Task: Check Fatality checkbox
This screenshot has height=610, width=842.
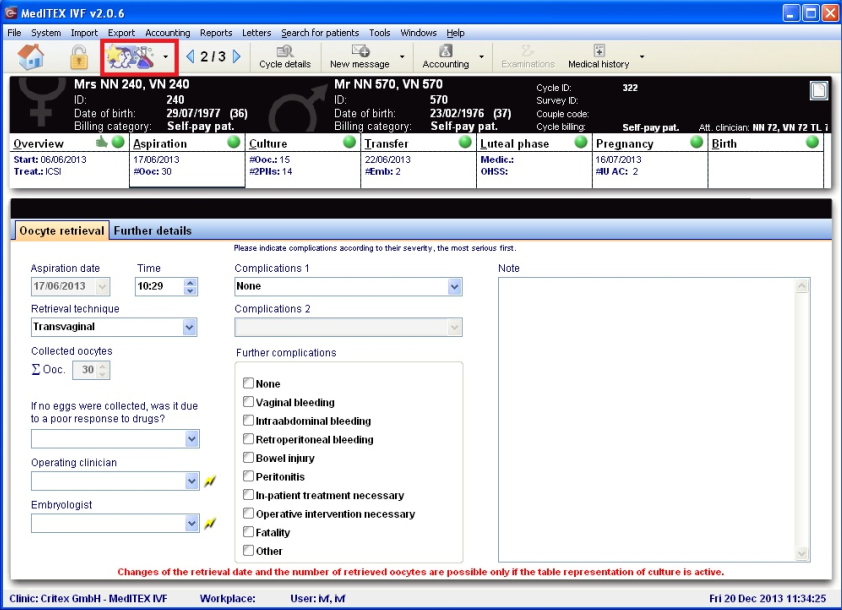Action: pos(248,532)
